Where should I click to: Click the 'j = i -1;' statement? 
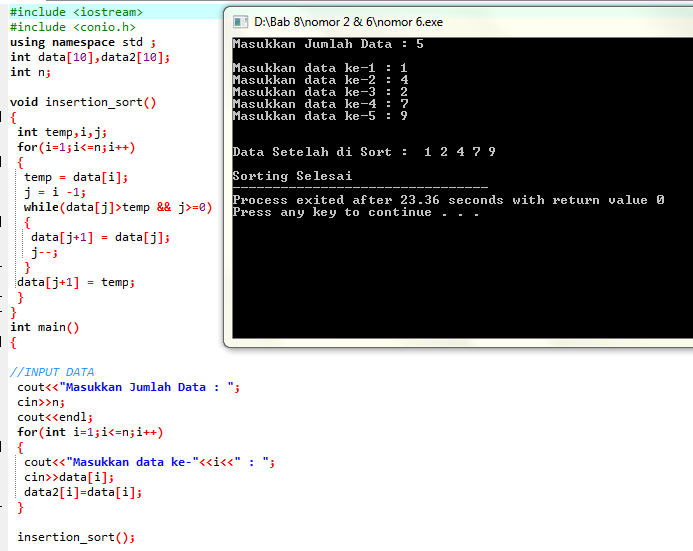55,192
